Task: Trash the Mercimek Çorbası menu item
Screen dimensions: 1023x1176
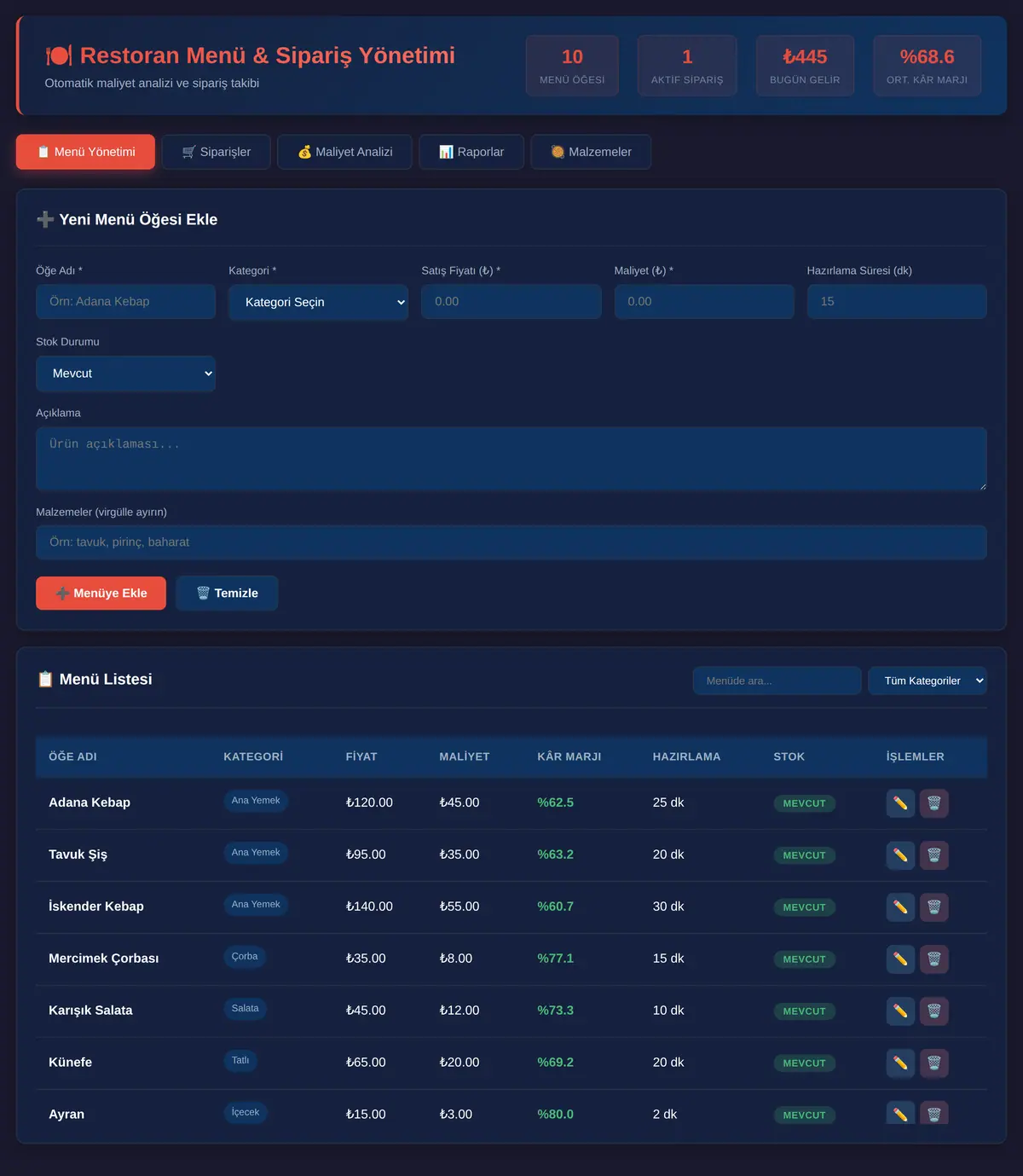Action: pyautogui.click(x=934, y=959)
